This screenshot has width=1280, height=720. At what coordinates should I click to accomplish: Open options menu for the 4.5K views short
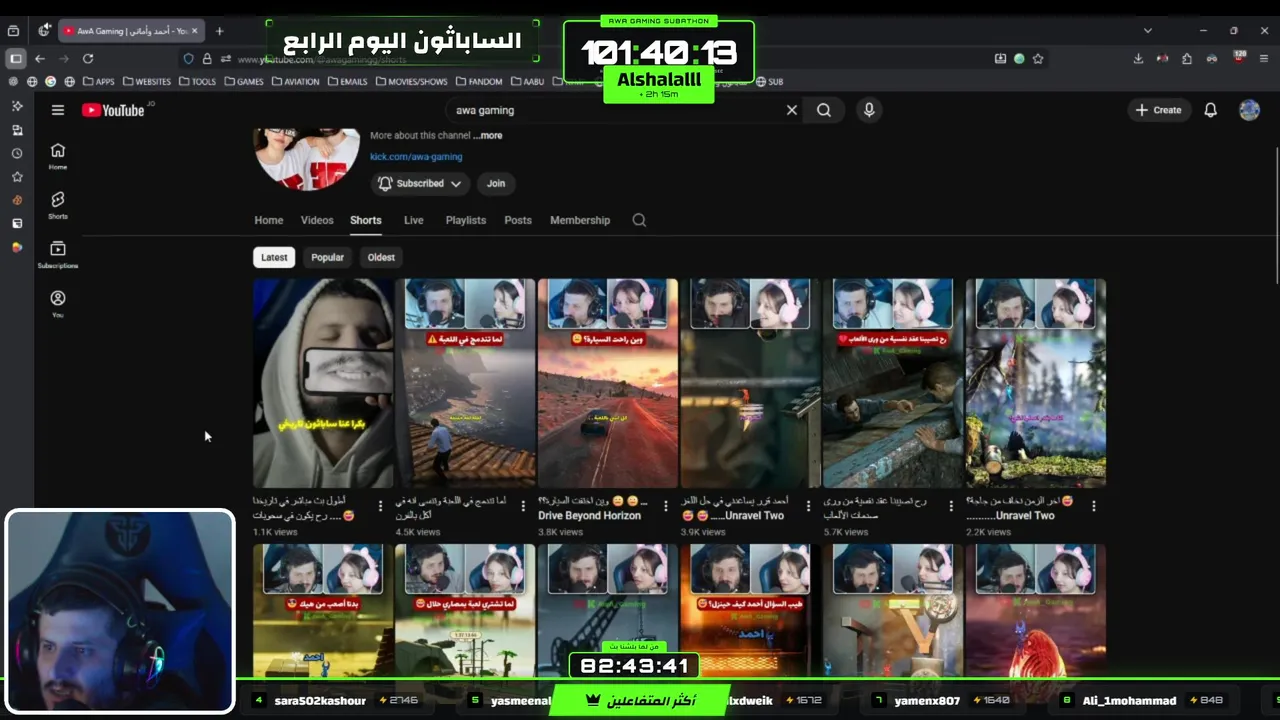(x=523, y=507)
